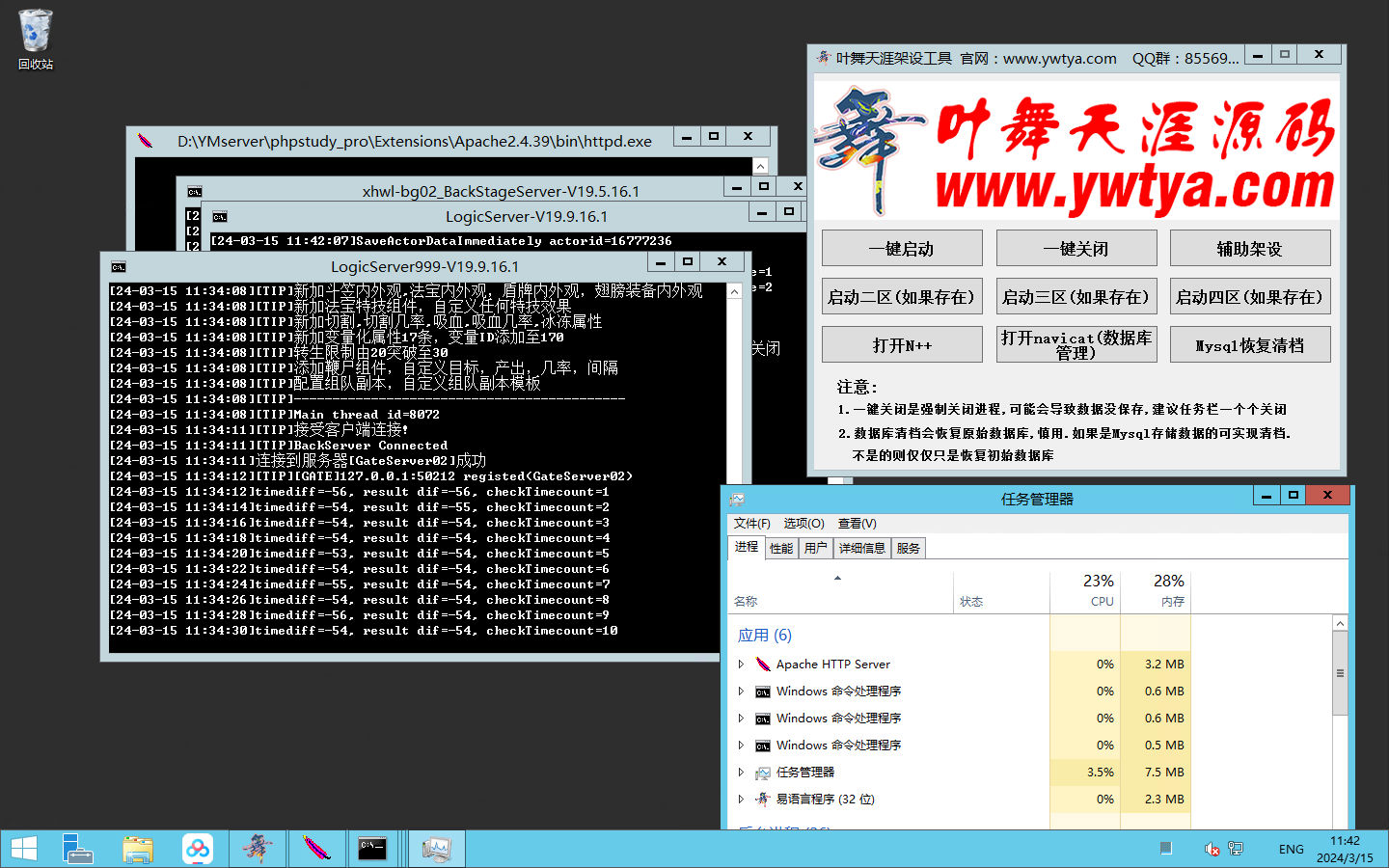Click the muted volume tray icon
The width and height of the screenshot is (1389, 868).
tap(1212, 849)
